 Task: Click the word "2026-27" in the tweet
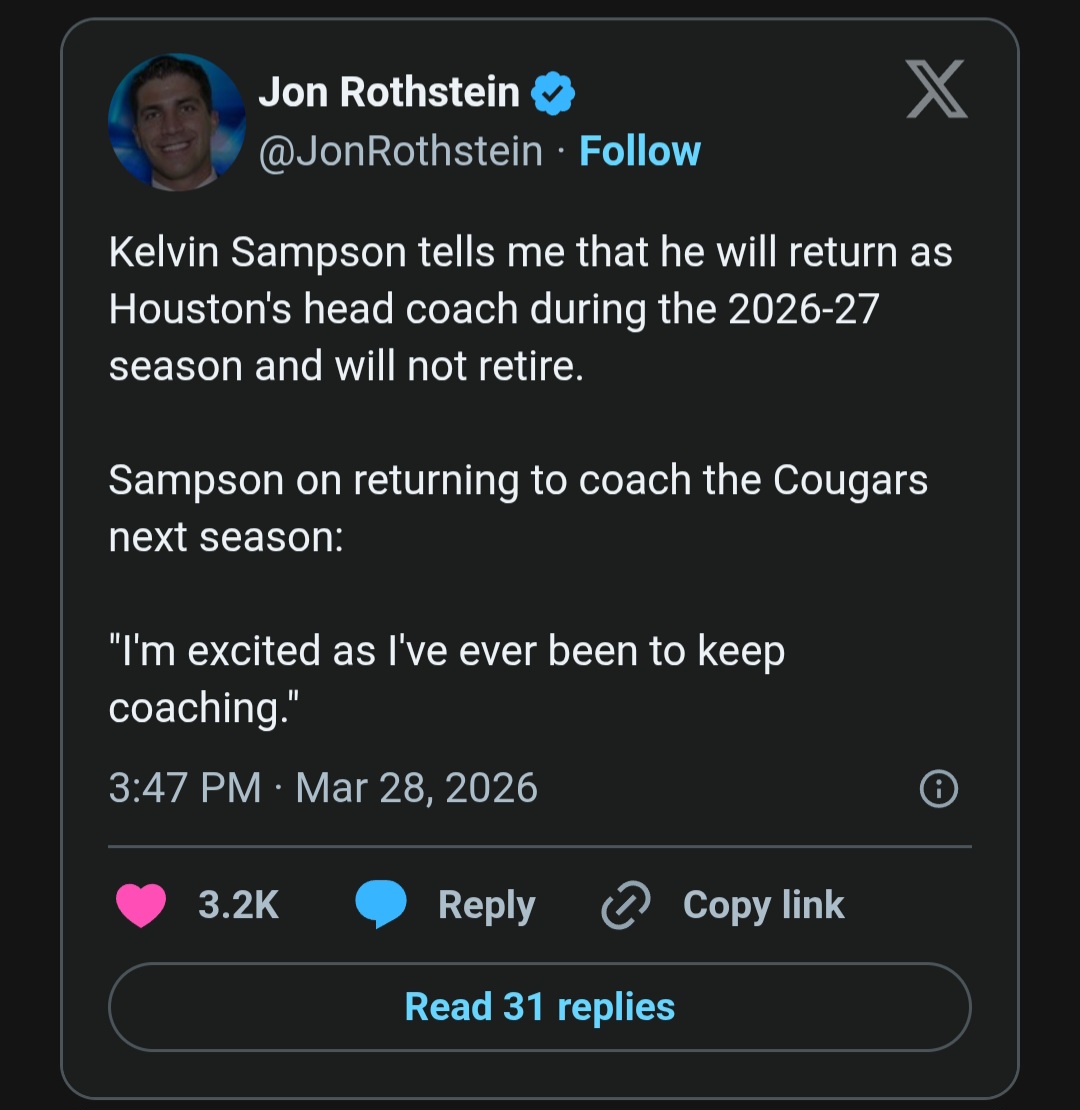803,309
